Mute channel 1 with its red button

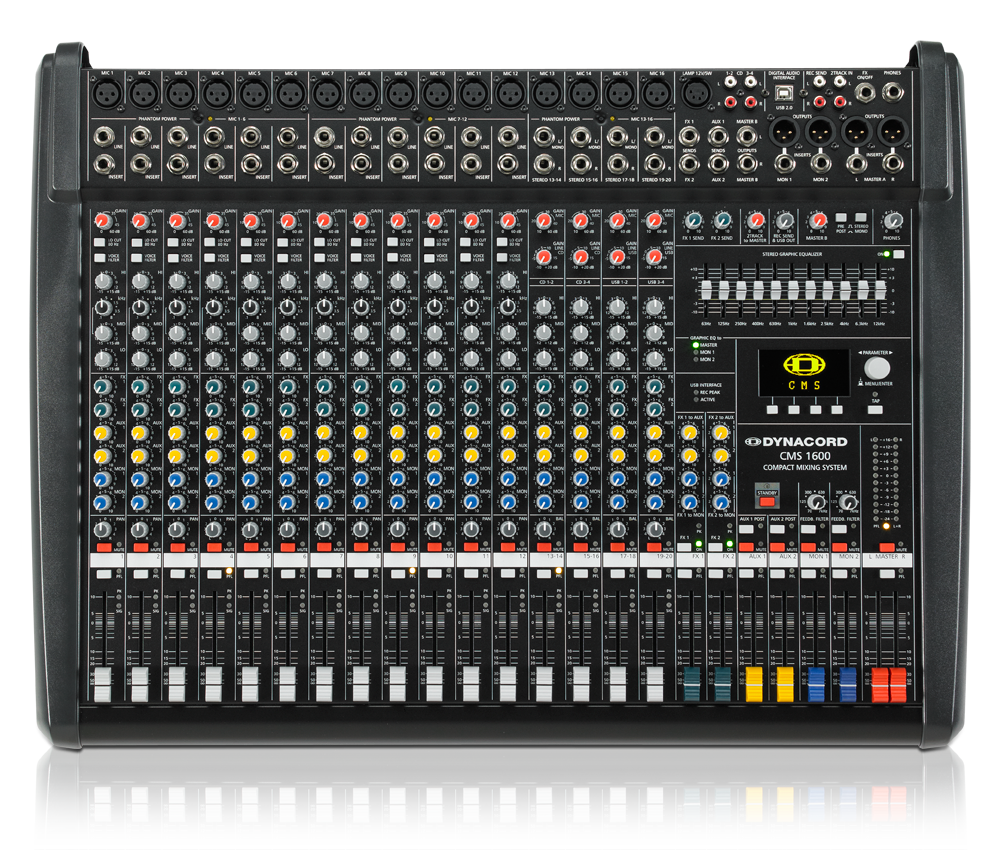tap(102, 549)
